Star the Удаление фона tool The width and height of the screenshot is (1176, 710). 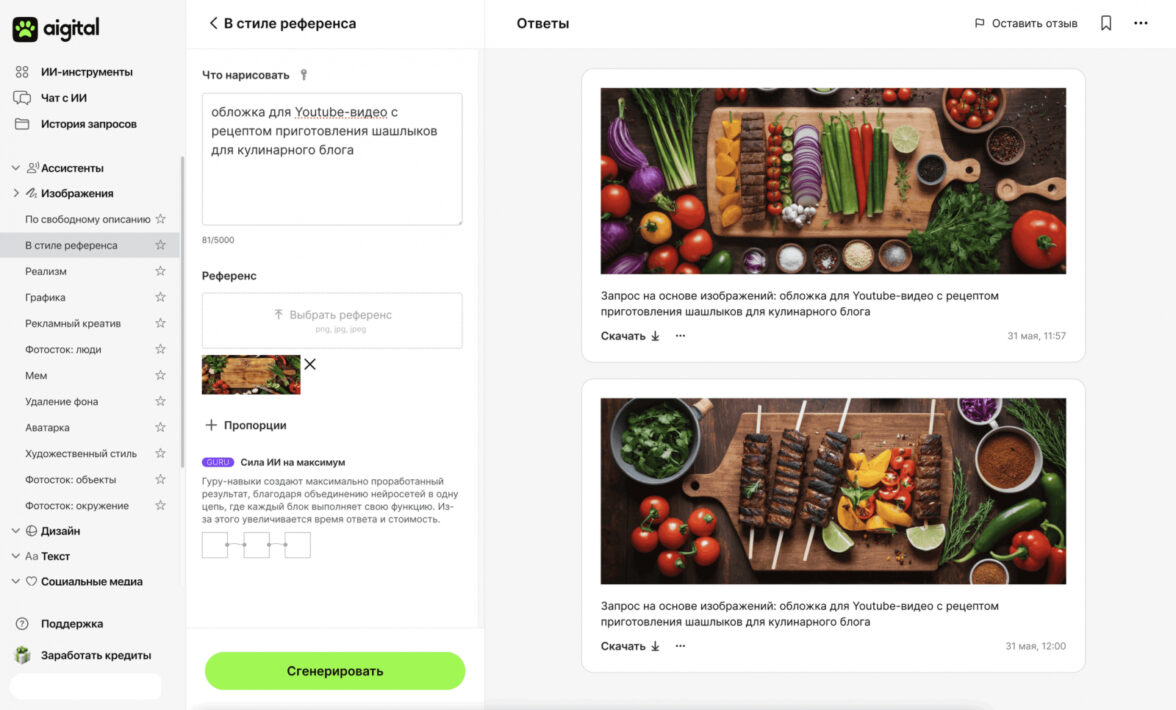(160, 401)
